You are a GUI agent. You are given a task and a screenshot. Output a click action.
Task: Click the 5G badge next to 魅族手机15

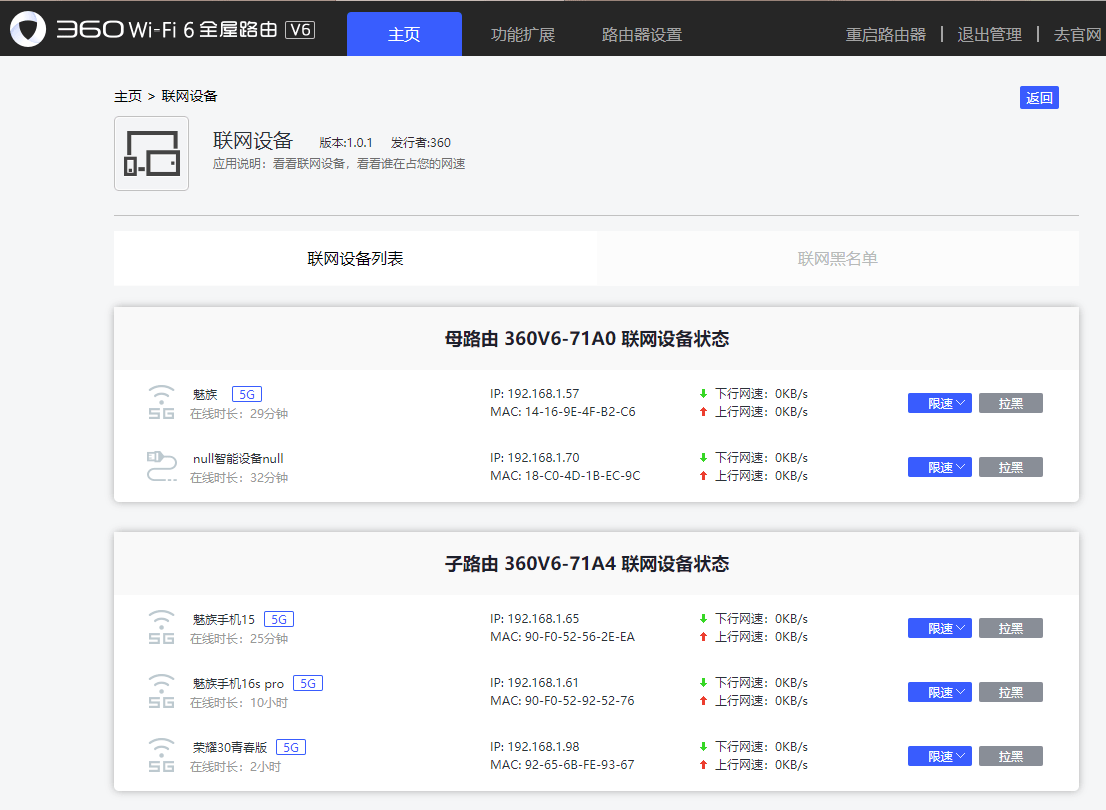click(x=279, y=619)
